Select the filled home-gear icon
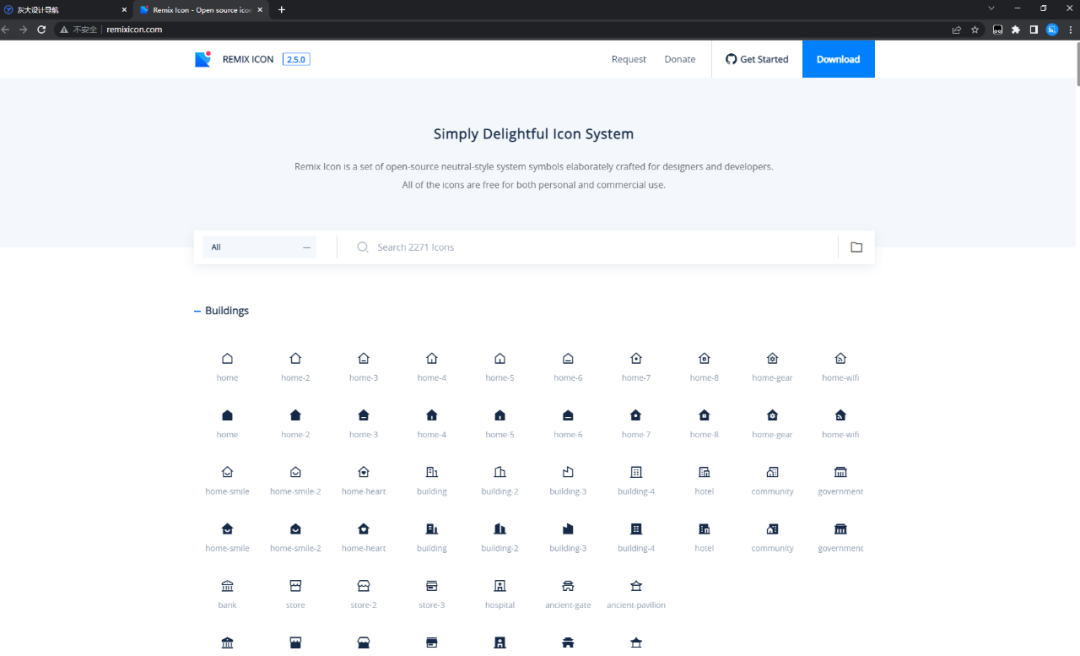This screenshot has height=656, width=1080. click(x=772, y=416)
